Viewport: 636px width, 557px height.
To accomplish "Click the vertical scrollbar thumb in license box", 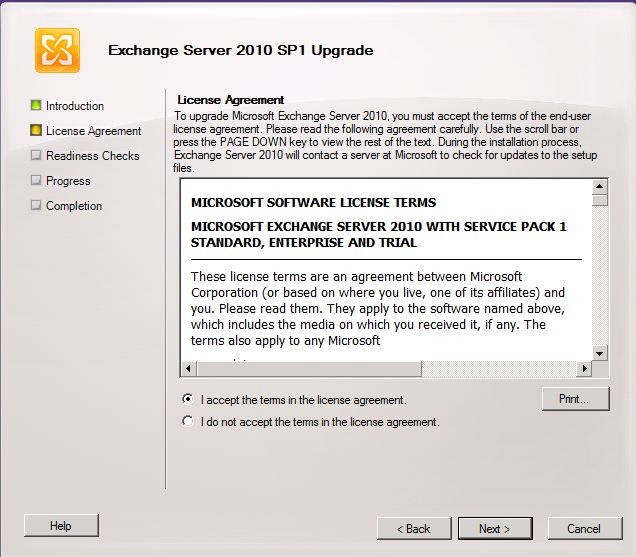I will click(x=599, y=199).
